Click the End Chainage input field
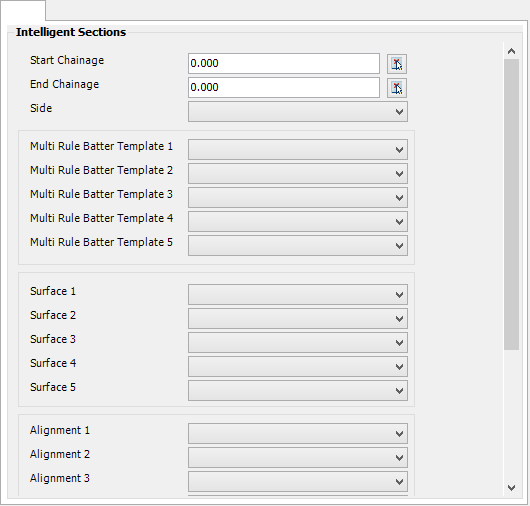Viewport: 530px width, 506px height. [284, 88]
